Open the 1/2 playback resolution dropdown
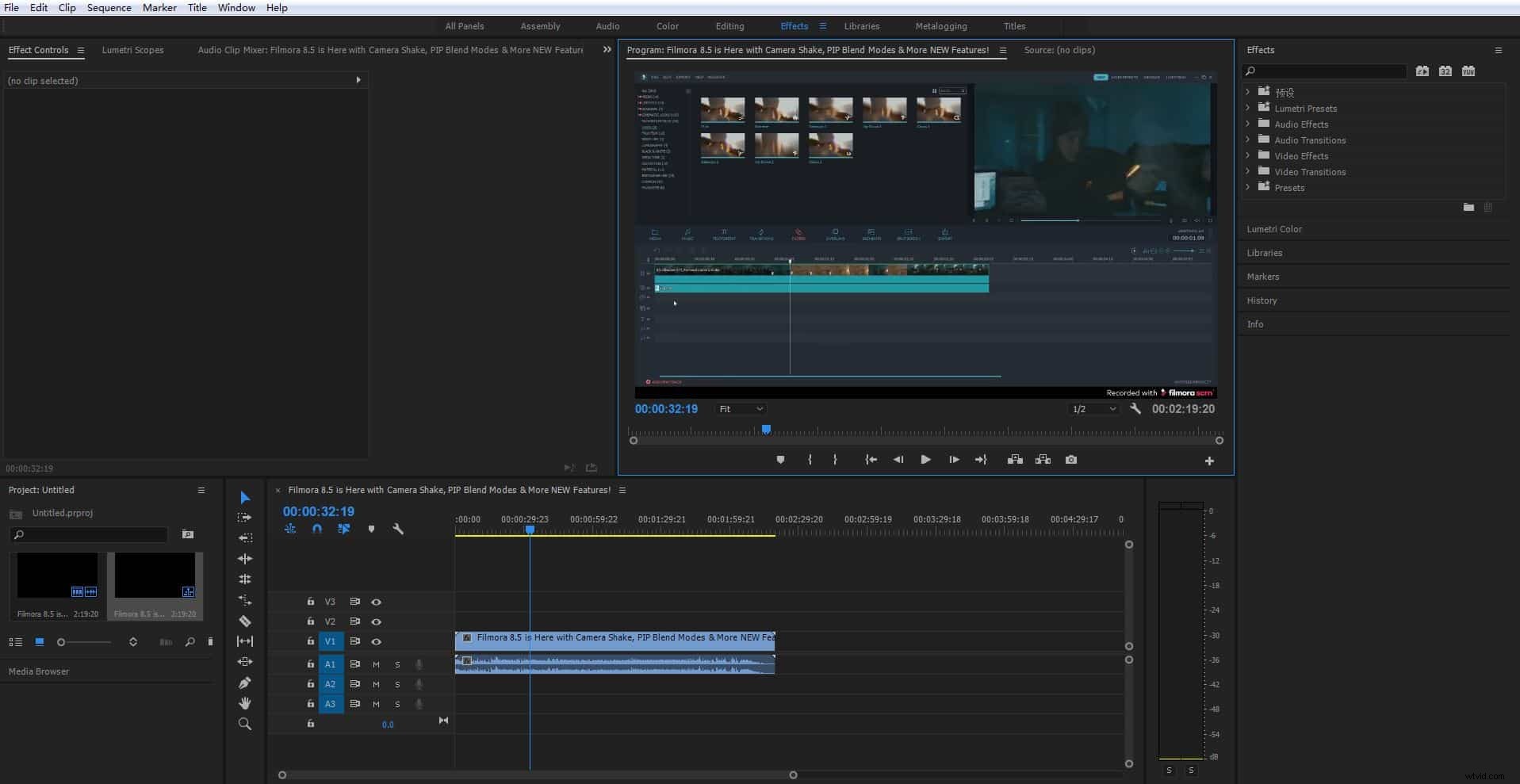Image resolution: width=1520 pixels, height=784 pixels. point(1093,409)
